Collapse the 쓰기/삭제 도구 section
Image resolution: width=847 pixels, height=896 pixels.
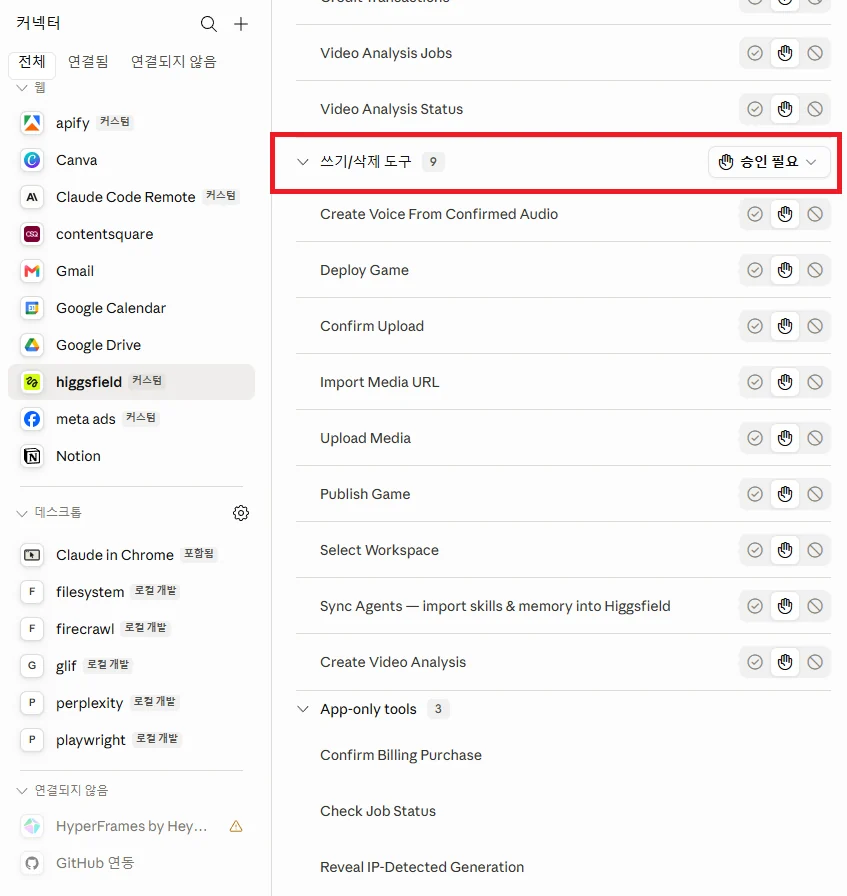[x=303, y=162]
